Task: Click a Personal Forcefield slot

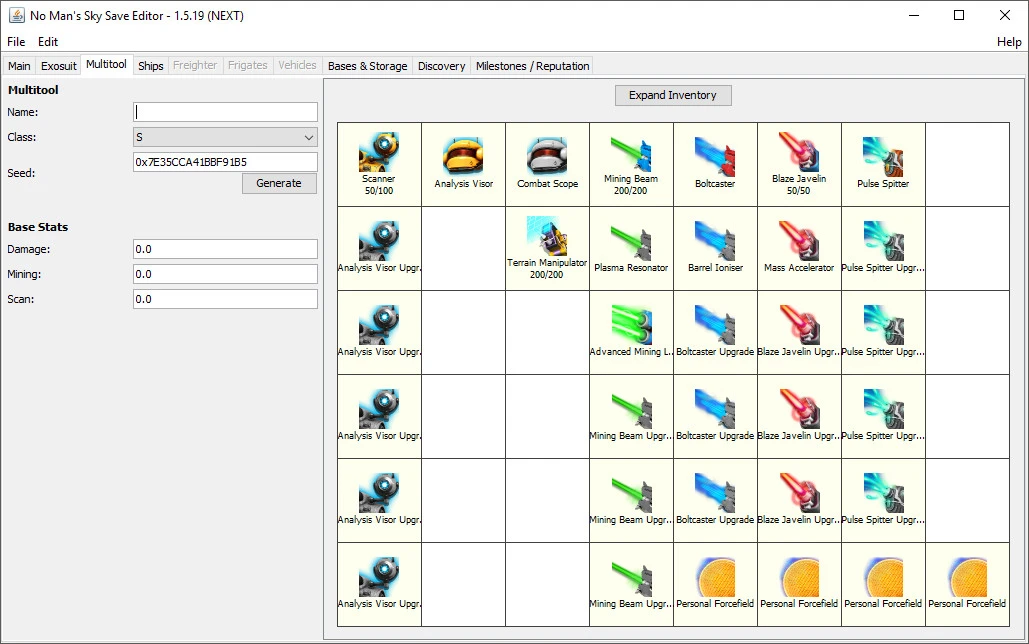Action: point(714,584)
